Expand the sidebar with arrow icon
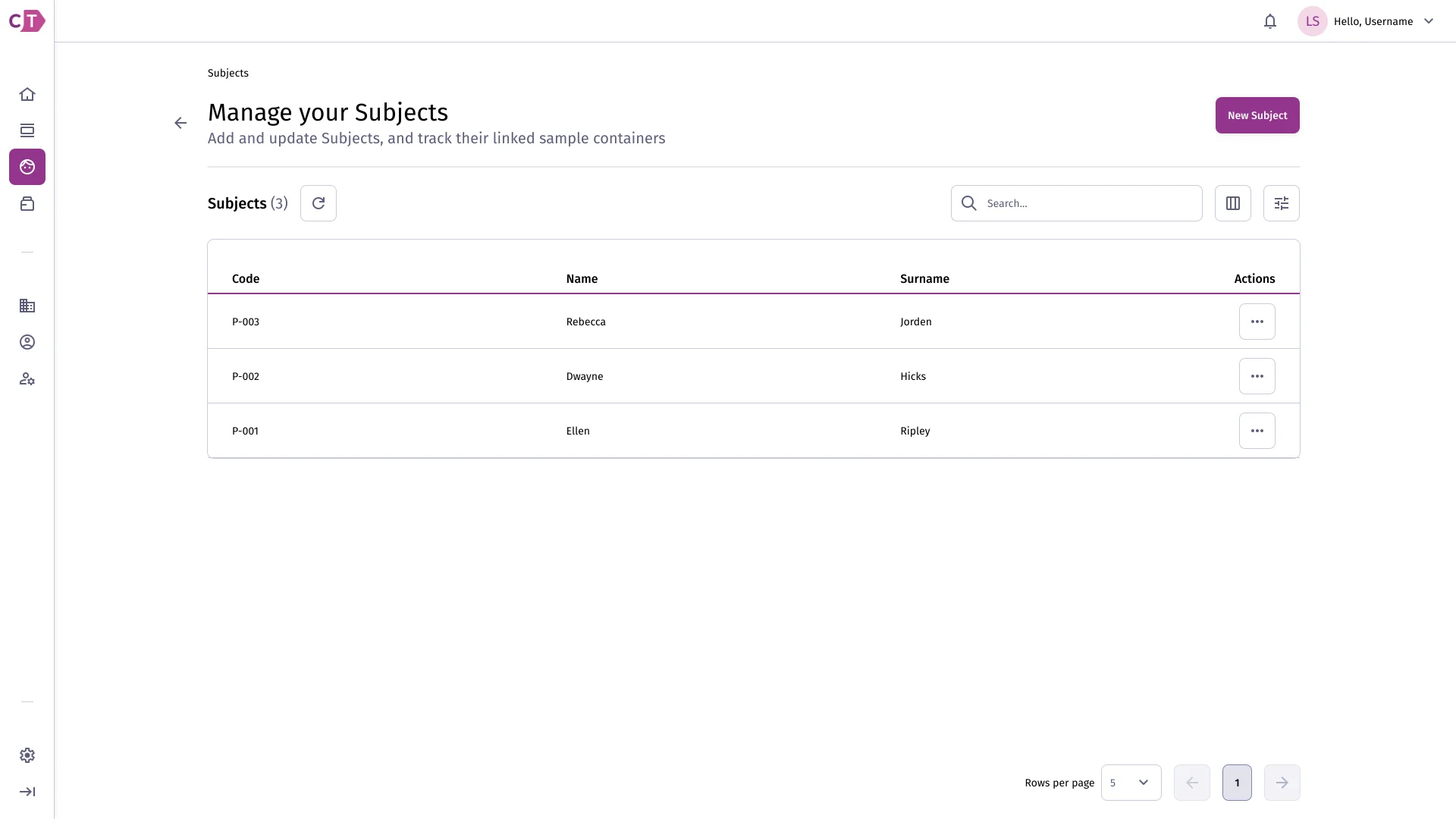 [27, 792]
